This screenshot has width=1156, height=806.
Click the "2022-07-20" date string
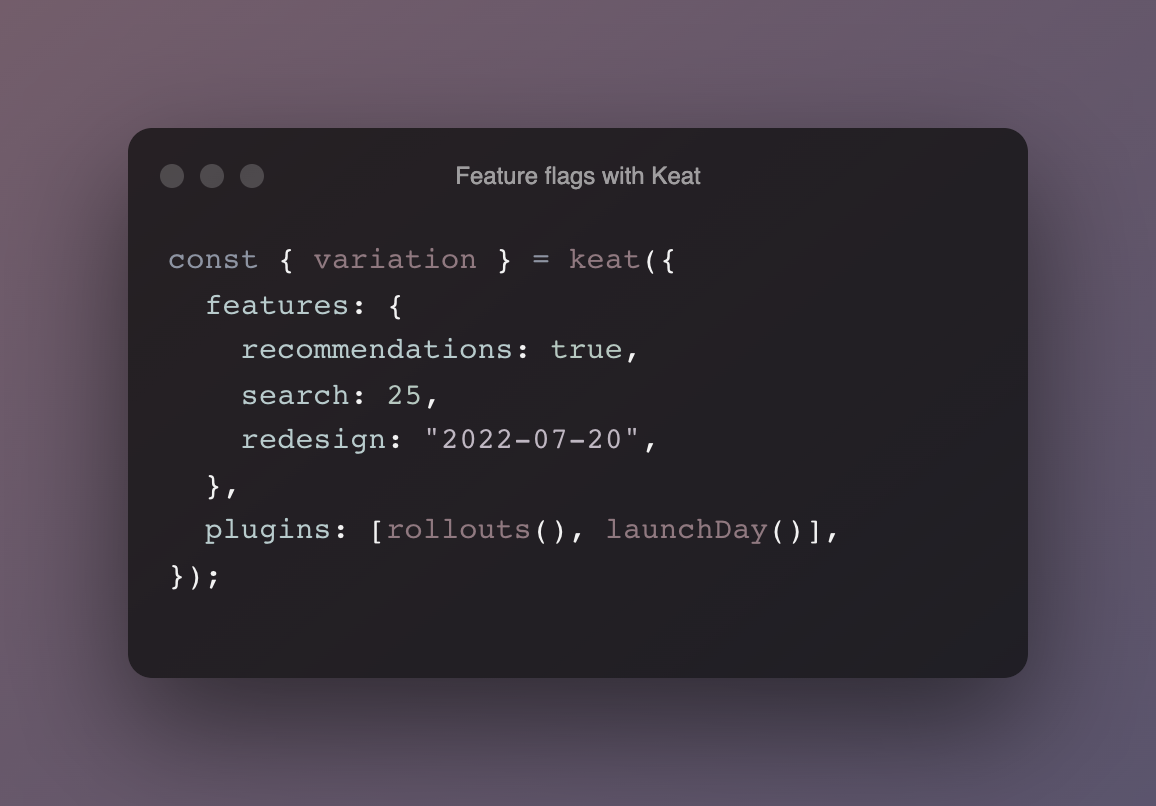[532, 440]
